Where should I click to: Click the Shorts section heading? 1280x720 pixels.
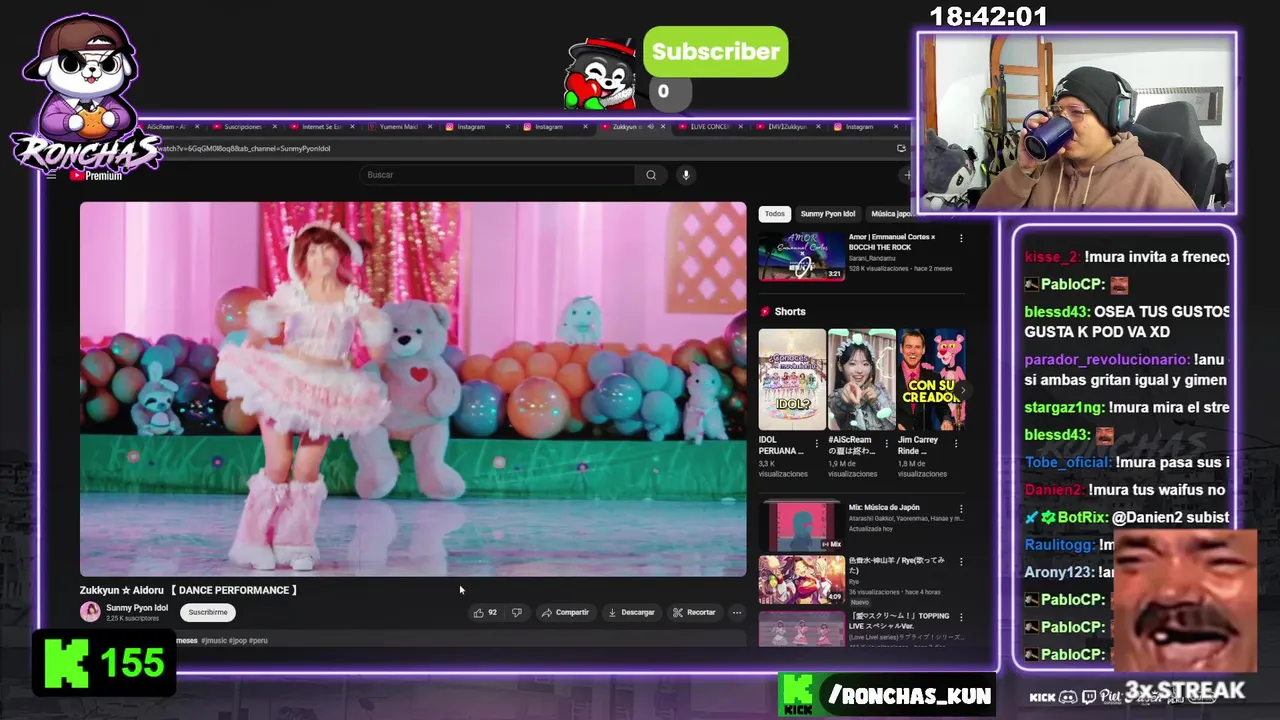tap(789, 312)
